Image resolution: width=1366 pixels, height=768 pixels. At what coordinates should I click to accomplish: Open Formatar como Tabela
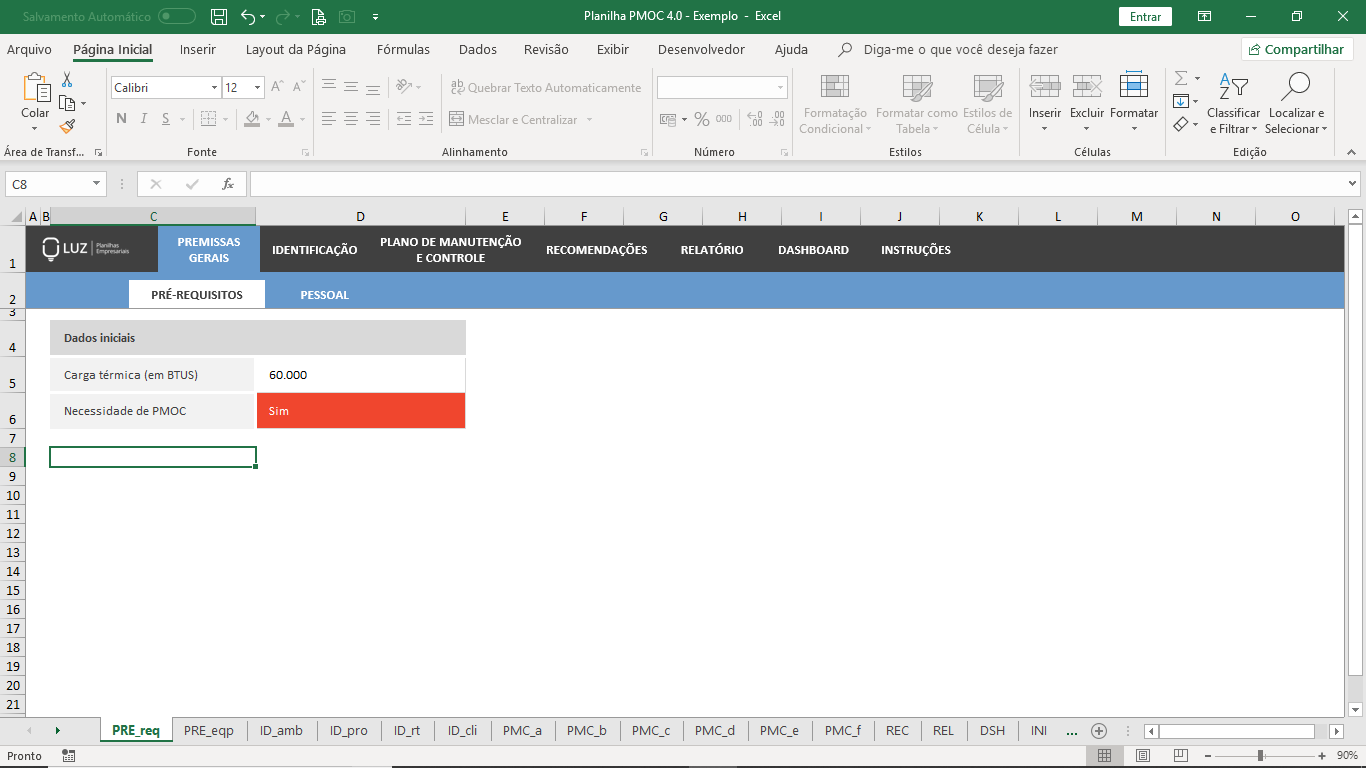tap(917, 104)
